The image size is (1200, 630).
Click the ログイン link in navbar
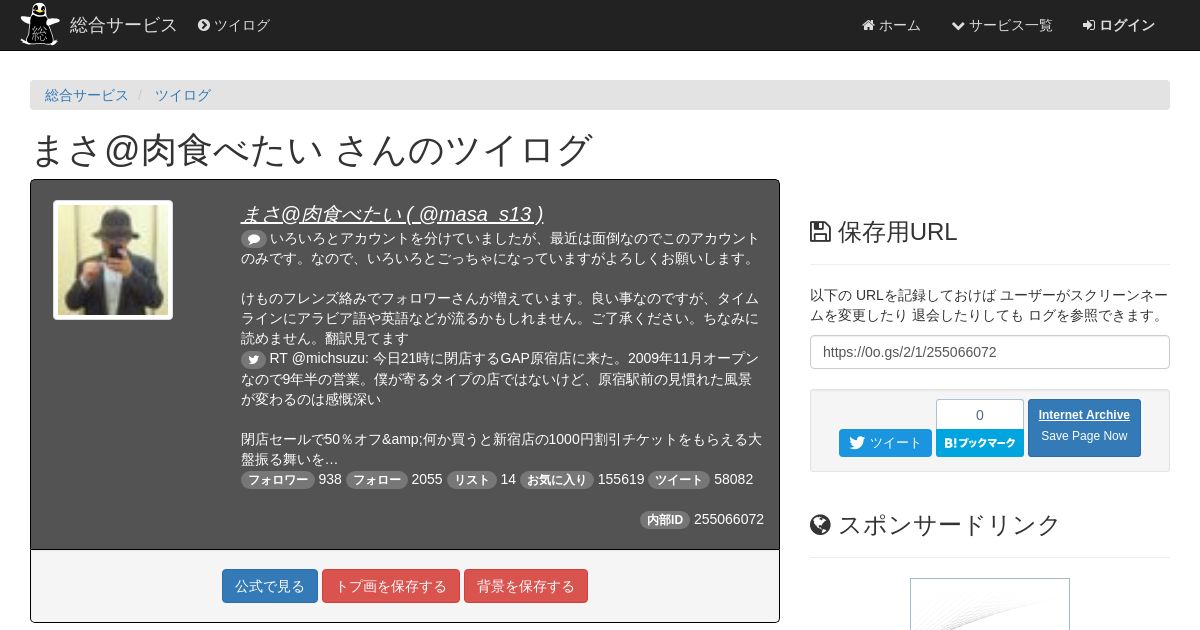[x=1119, y=25]
